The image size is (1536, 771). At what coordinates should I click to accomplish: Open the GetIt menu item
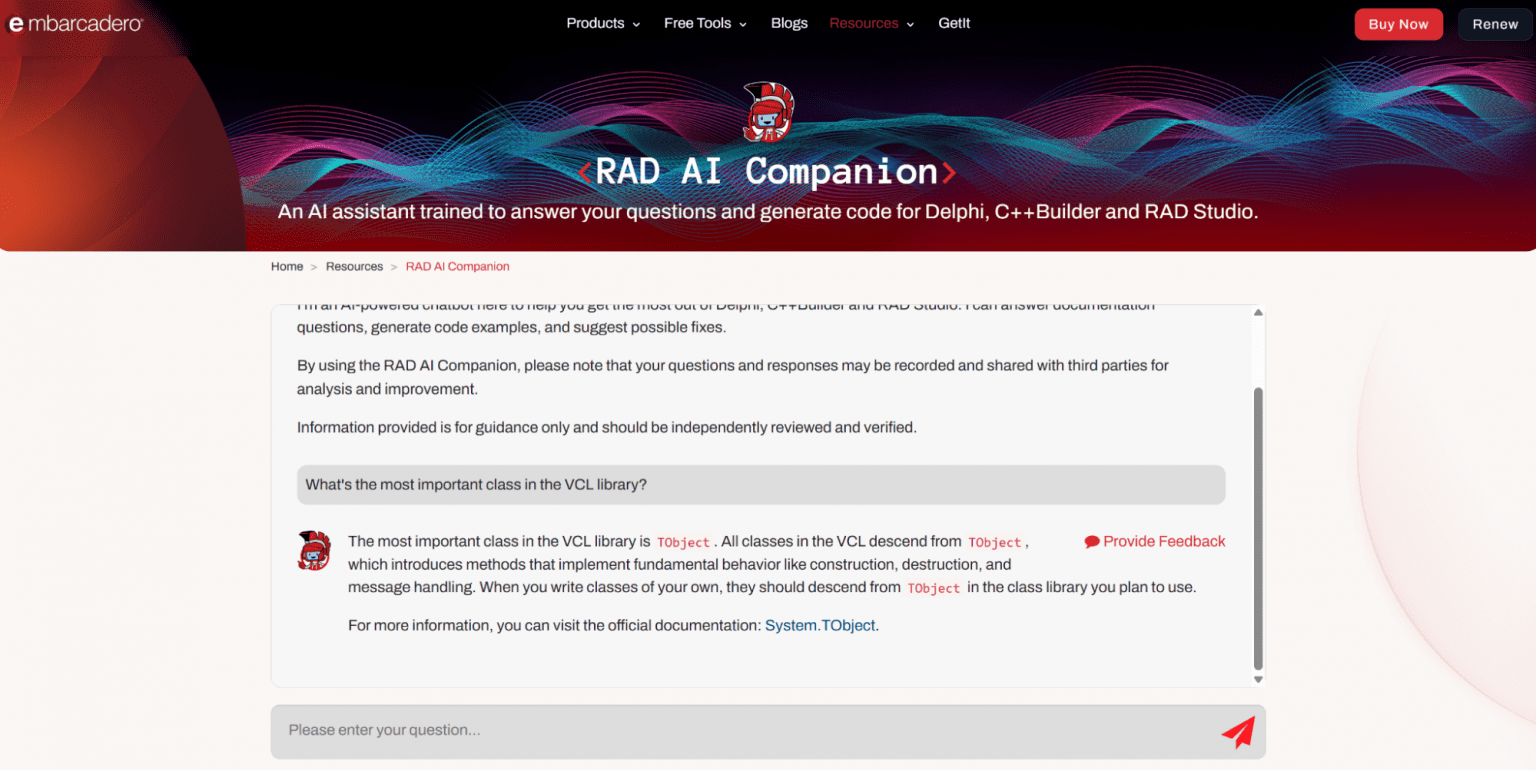pos(954,24)
